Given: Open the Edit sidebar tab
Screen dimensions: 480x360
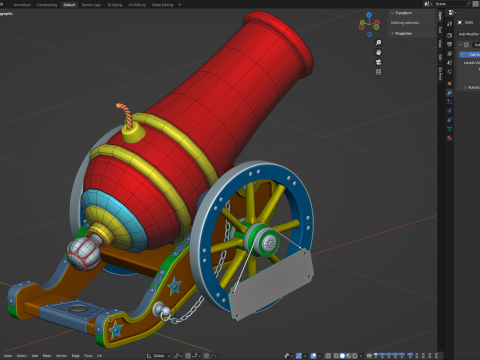Looking at the screenshot, I should 440,57.
